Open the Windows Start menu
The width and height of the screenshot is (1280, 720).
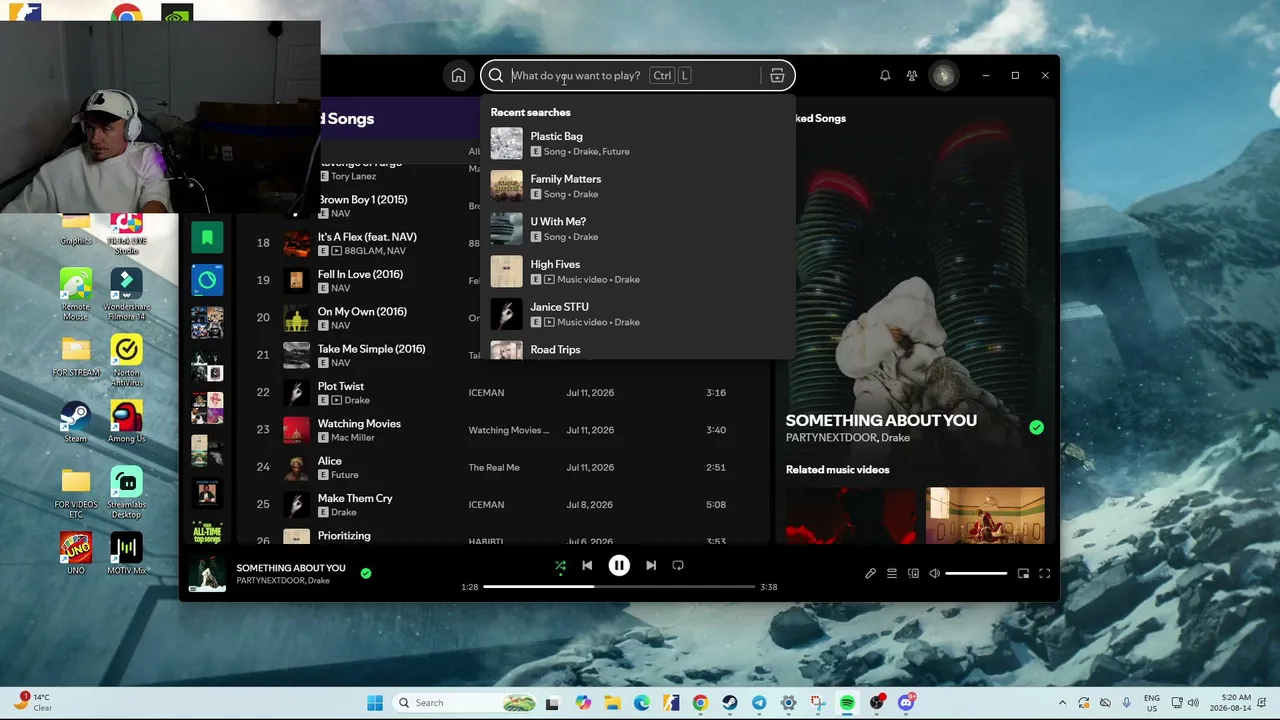coord(375,703)
